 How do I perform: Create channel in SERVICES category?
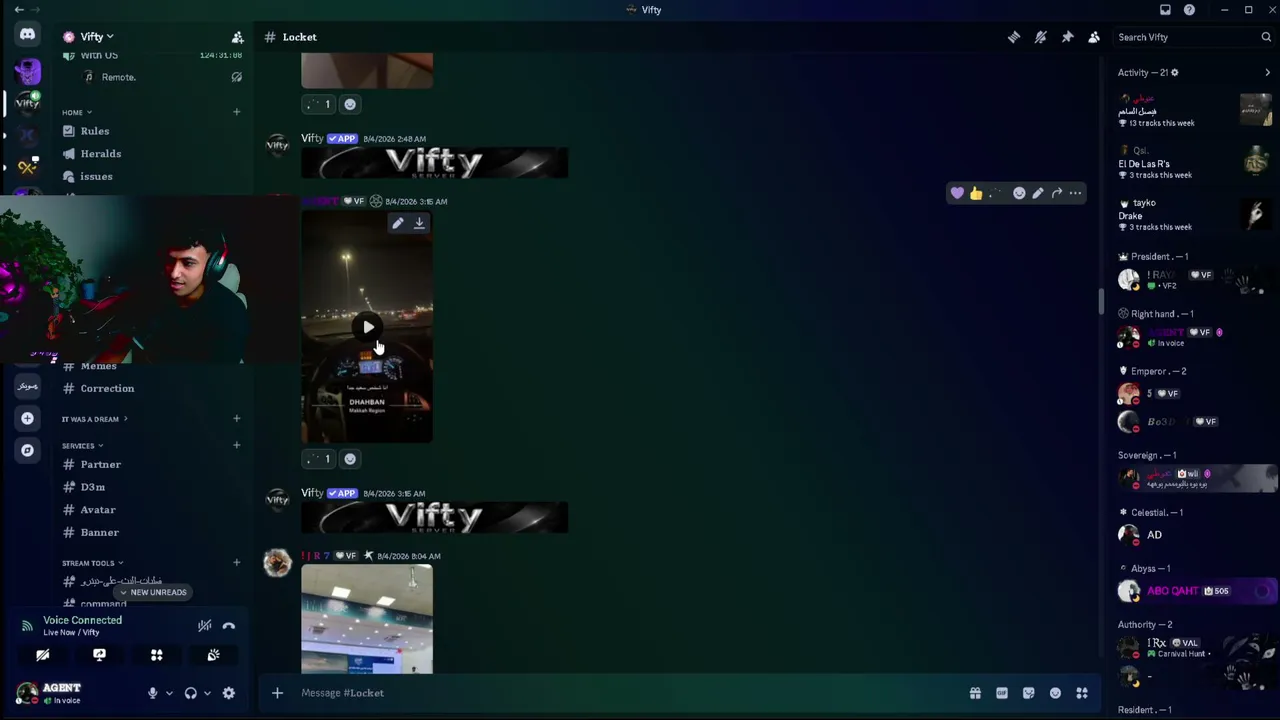coord(237,445)
